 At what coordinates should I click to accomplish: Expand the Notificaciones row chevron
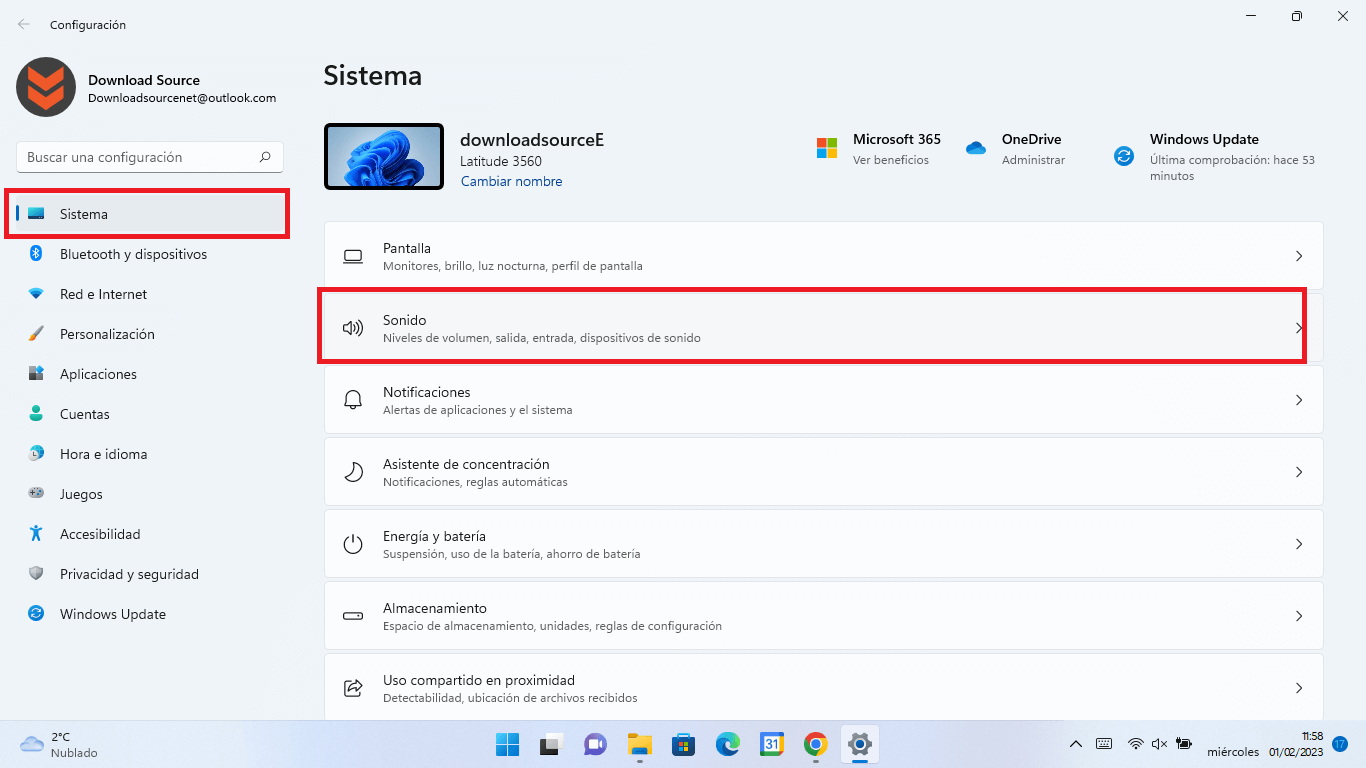(1299, 400)
